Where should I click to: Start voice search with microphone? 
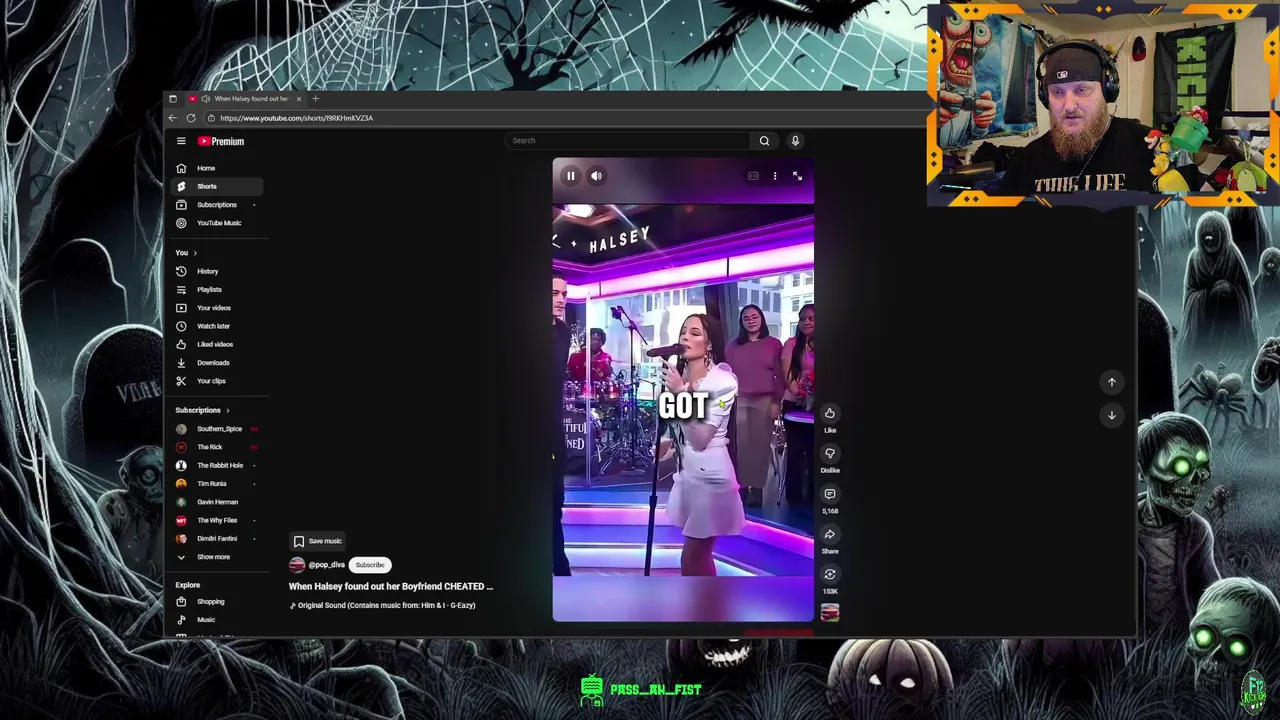(x=795, y=141)
